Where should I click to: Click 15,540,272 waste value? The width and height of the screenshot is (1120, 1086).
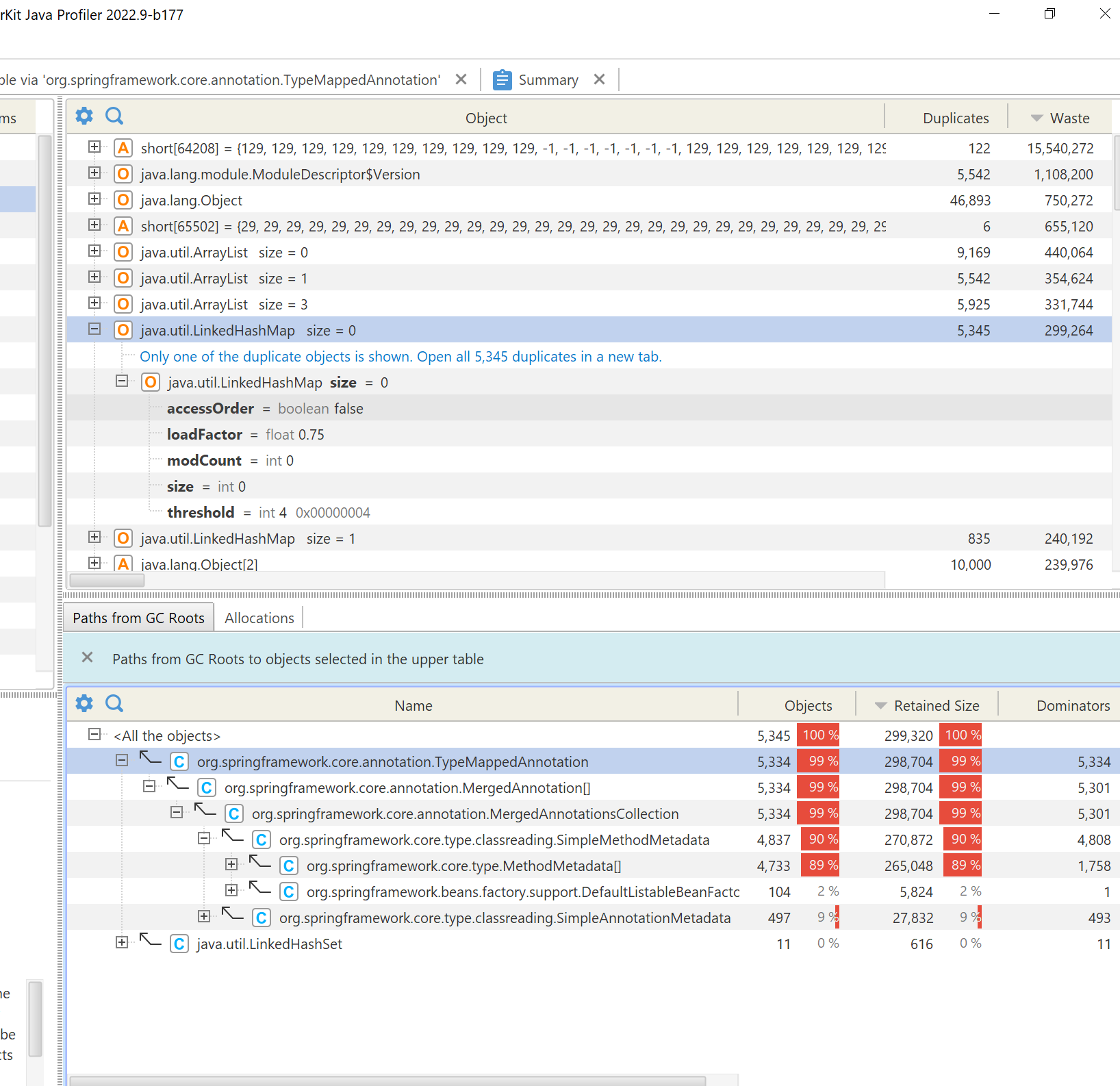(1060, 148)
